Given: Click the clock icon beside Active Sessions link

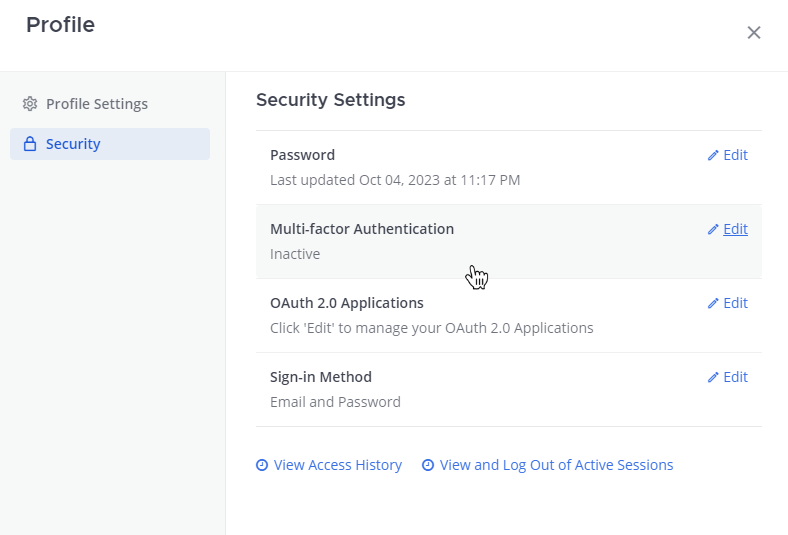Looking at the screenshot, I should (x=428, y=465).
